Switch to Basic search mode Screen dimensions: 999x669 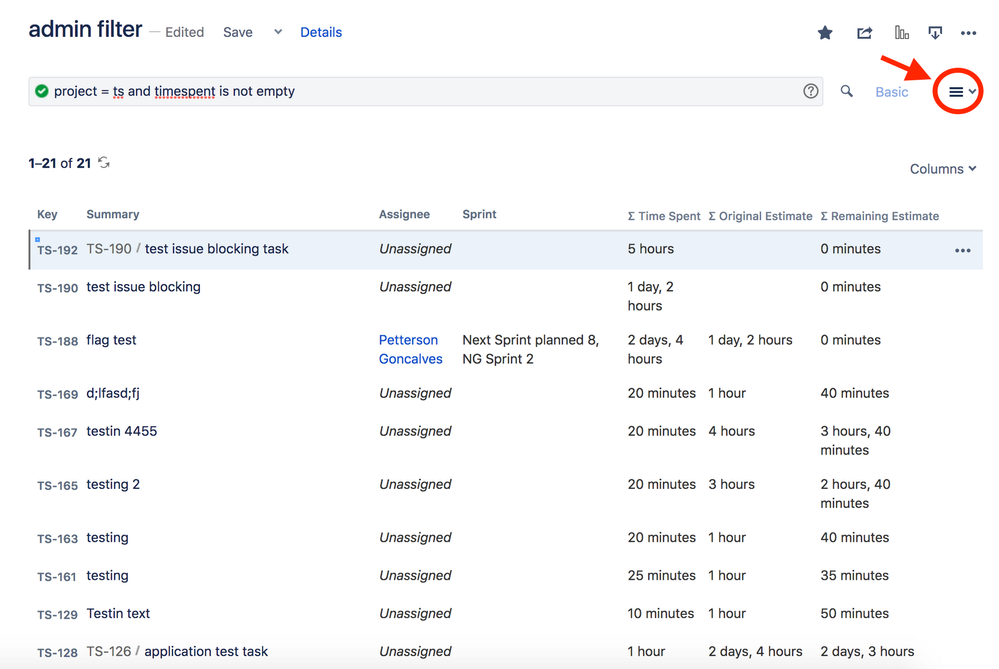point(891,92)
